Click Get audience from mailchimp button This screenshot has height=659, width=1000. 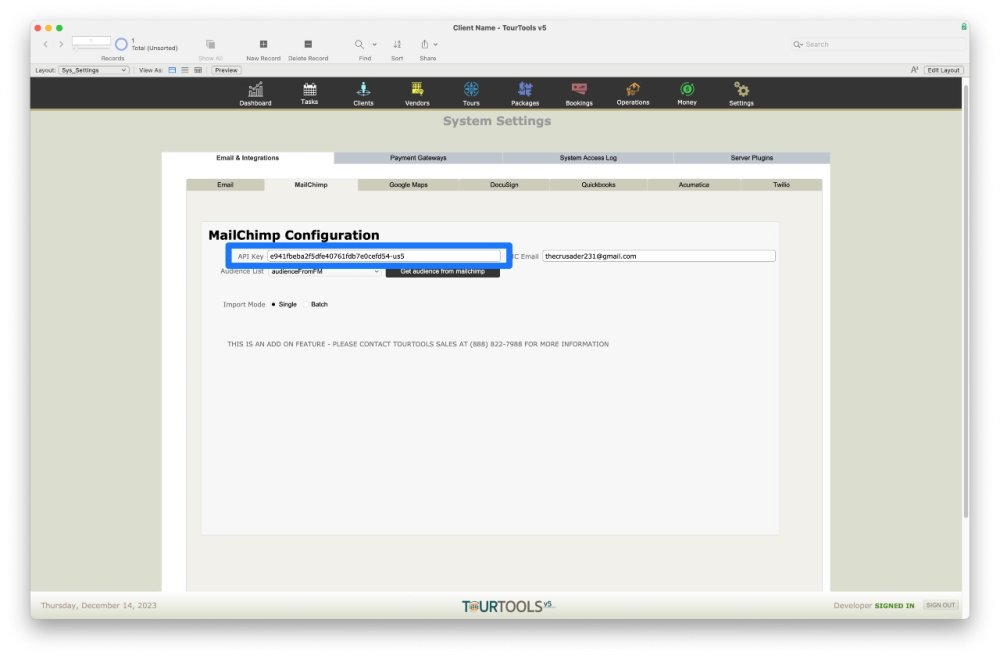tap(443, 272)
